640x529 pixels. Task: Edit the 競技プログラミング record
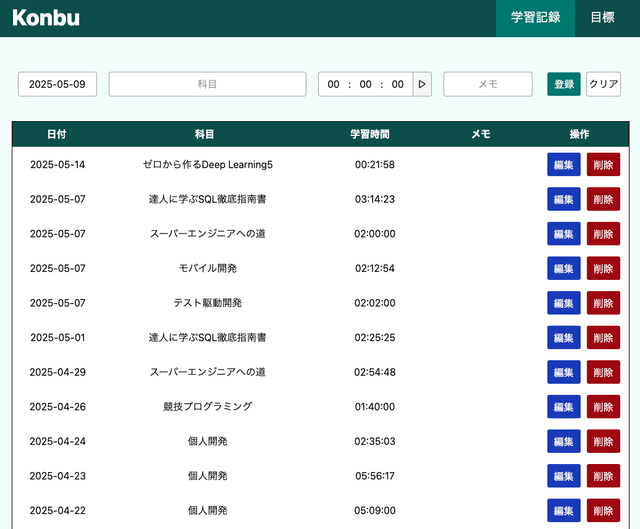pos(564,407)
